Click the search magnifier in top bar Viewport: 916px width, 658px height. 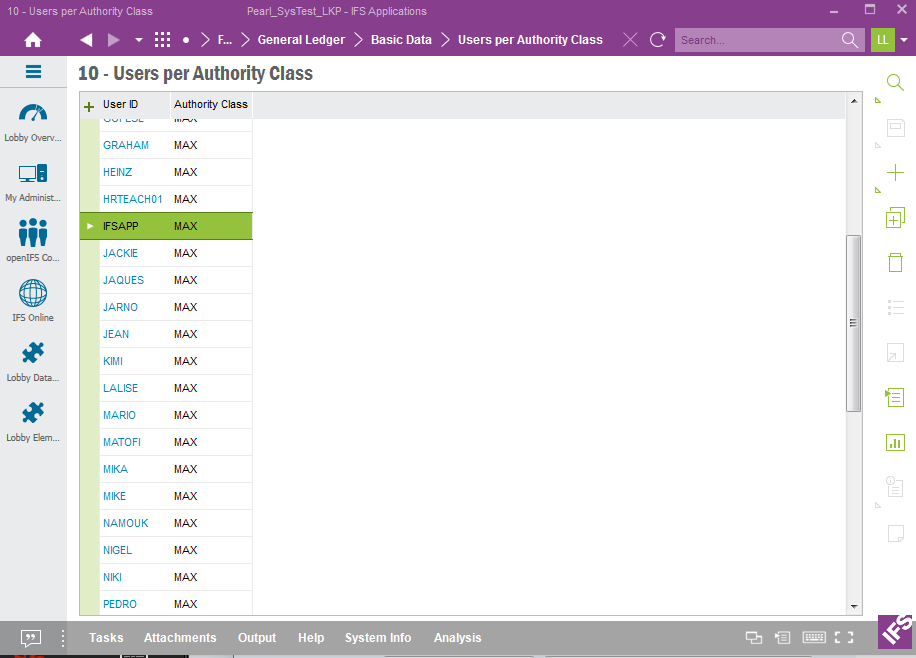849,40
